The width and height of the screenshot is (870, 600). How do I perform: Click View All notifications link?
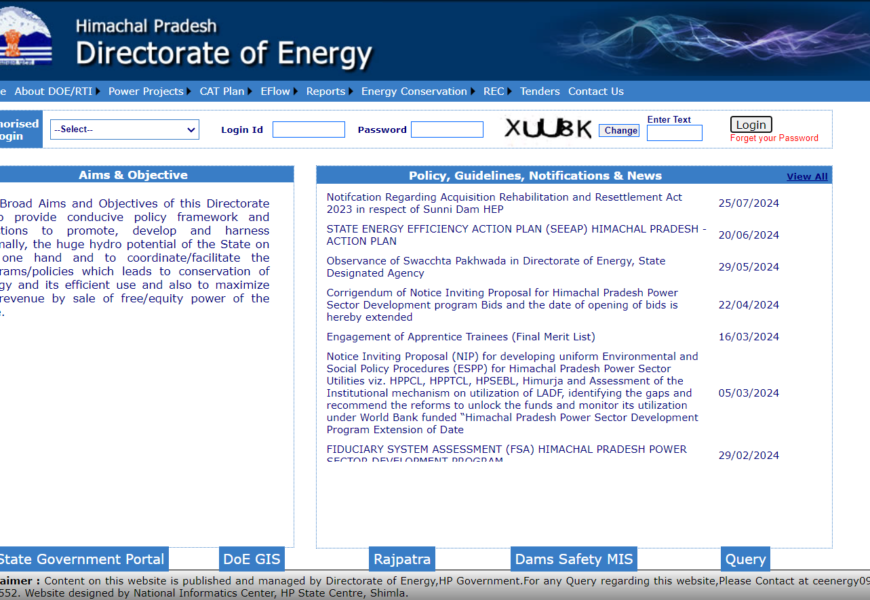pyautogui.click(x=807, y=177)
